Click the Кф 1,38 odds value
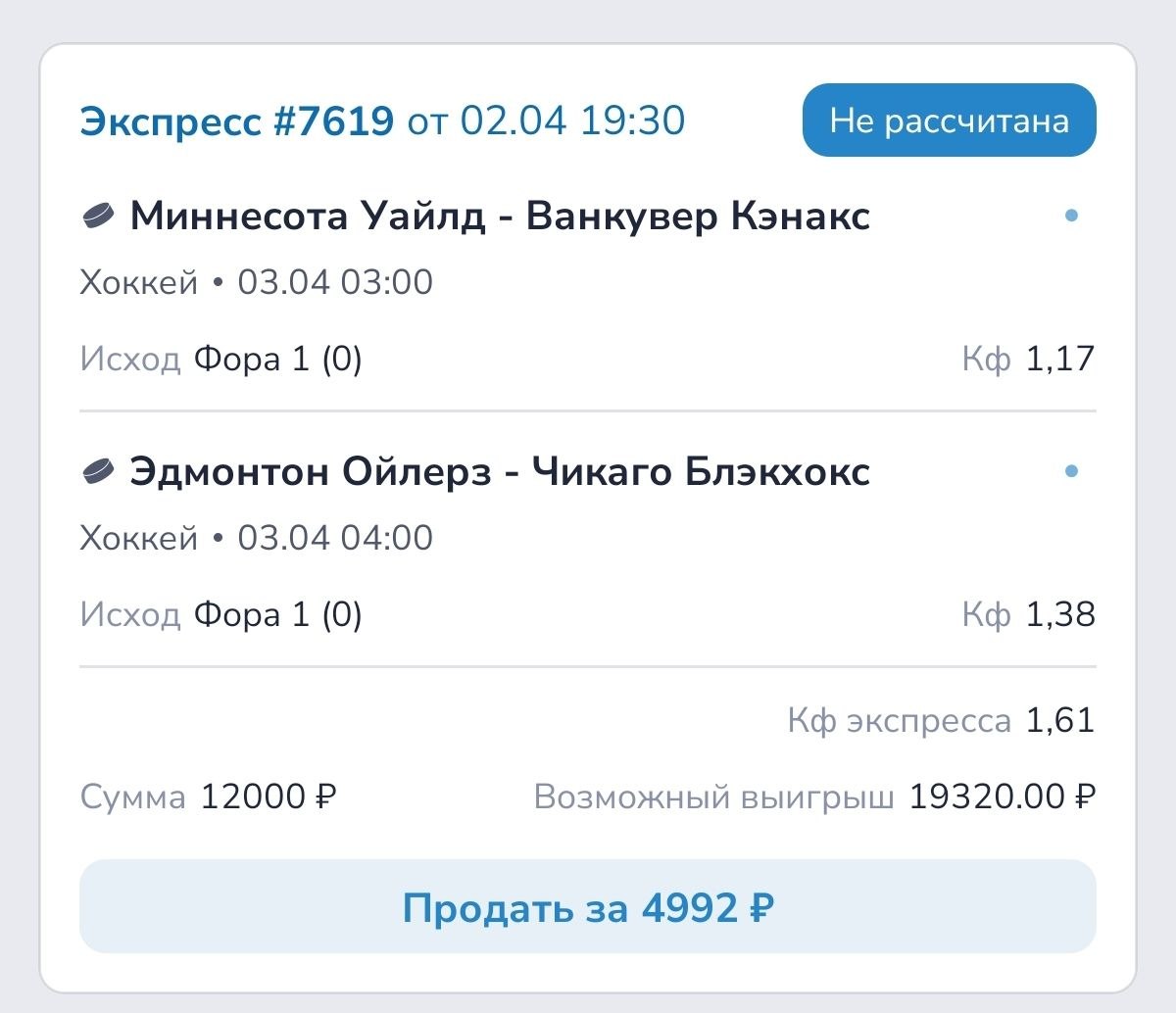1176x1013 pixels. pos(1059,615)
